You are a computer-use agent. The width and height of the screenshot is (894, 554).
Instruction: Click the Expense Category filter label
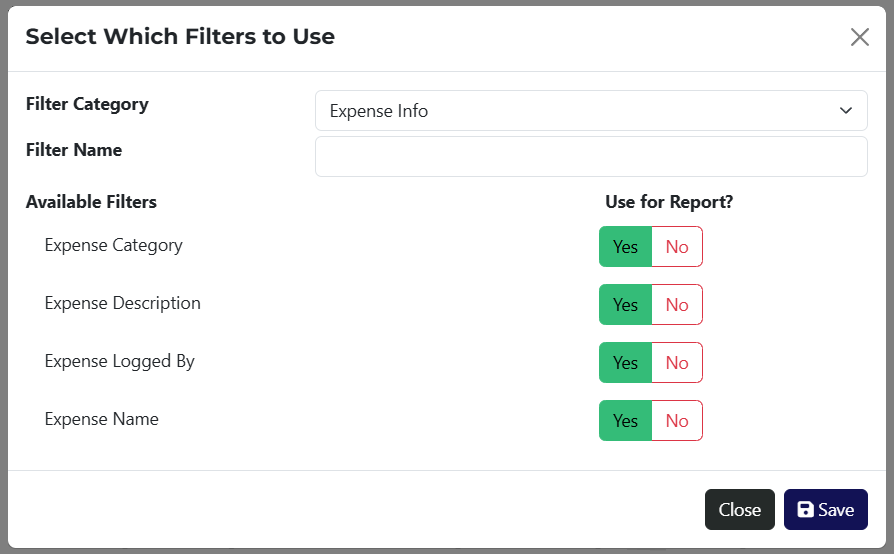coord(113,245)
